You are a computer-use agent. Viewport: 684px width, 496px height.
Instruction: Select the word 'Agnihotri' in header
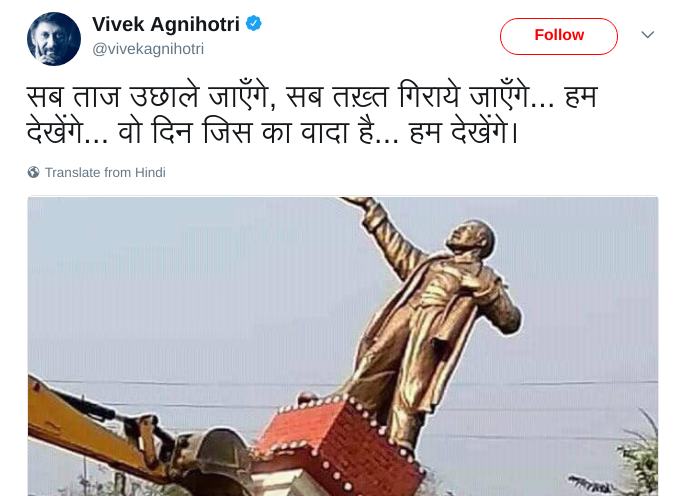click(x=195, y=24)
